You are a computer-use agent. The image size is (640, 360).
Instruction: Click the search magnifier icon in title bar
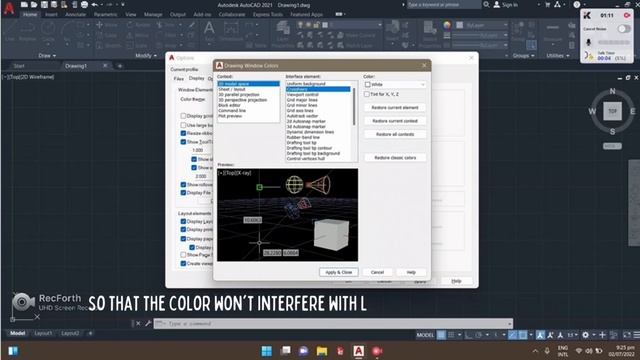tap(486, 4)
